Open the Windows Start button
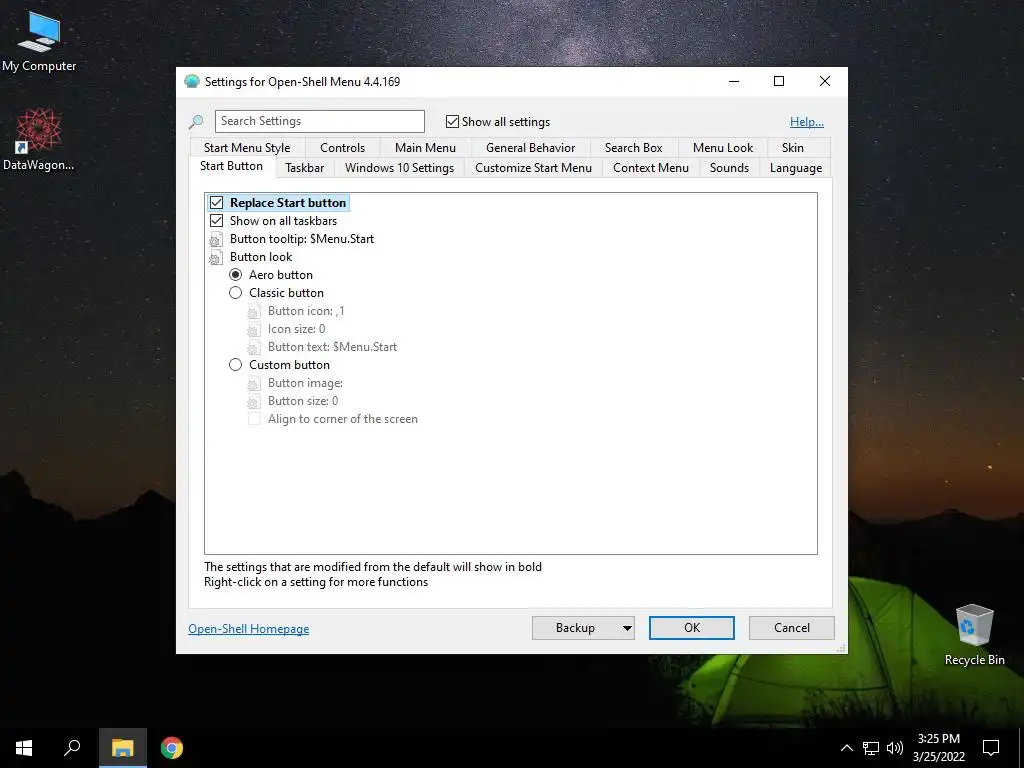The image size is (1024, 768). [x=24, y=748]
